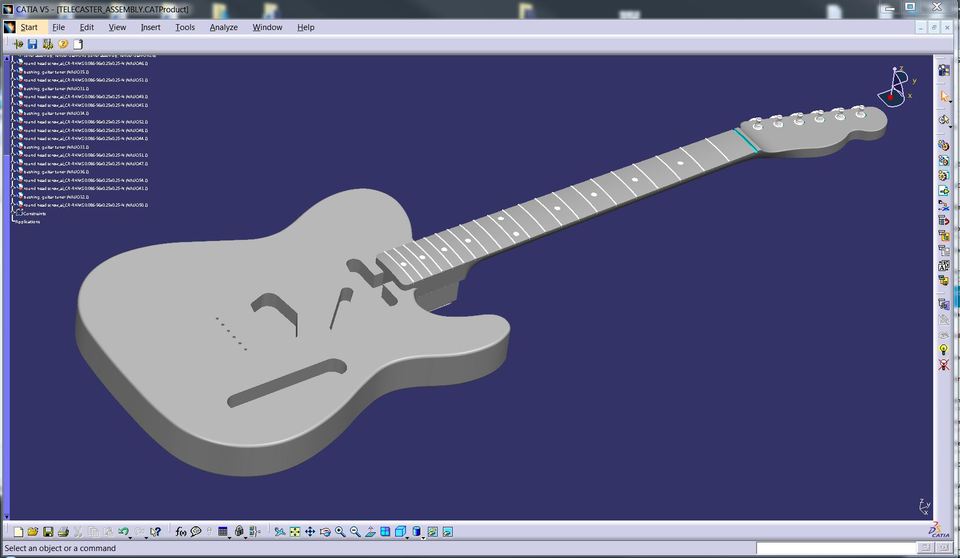Open the Tools menu

pos(185,27)
